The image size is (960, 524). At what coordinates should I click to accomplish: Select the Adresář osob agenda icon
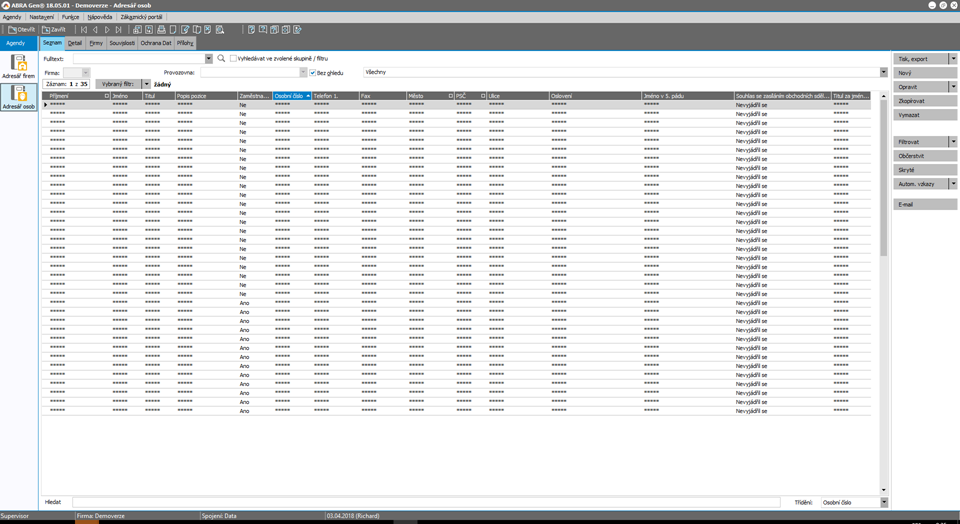tap(18, 97)
